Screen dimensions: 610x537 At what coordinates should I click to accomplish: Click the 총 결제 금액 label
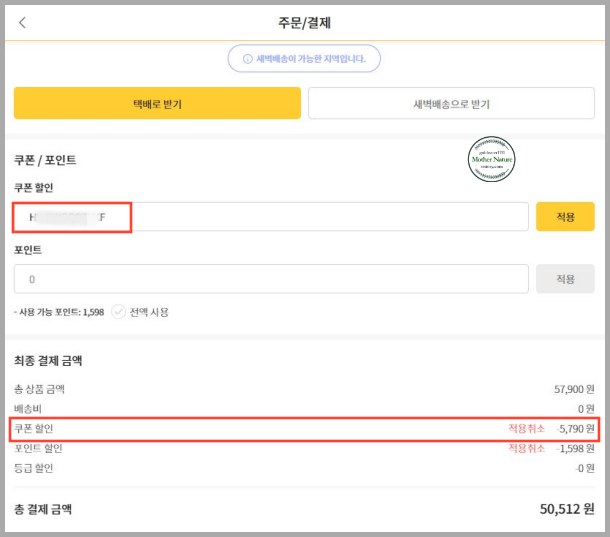tap(43, 509)
